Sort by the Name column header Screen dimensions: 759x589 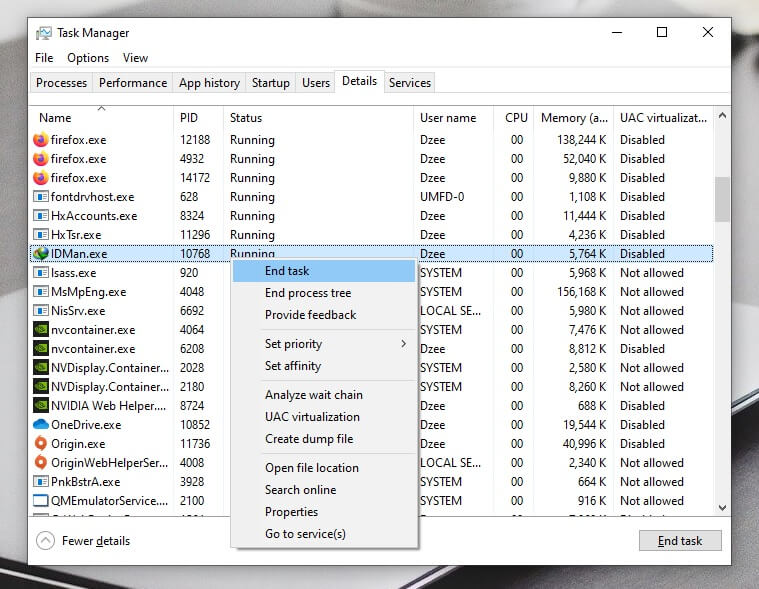[x=101, y=118]
